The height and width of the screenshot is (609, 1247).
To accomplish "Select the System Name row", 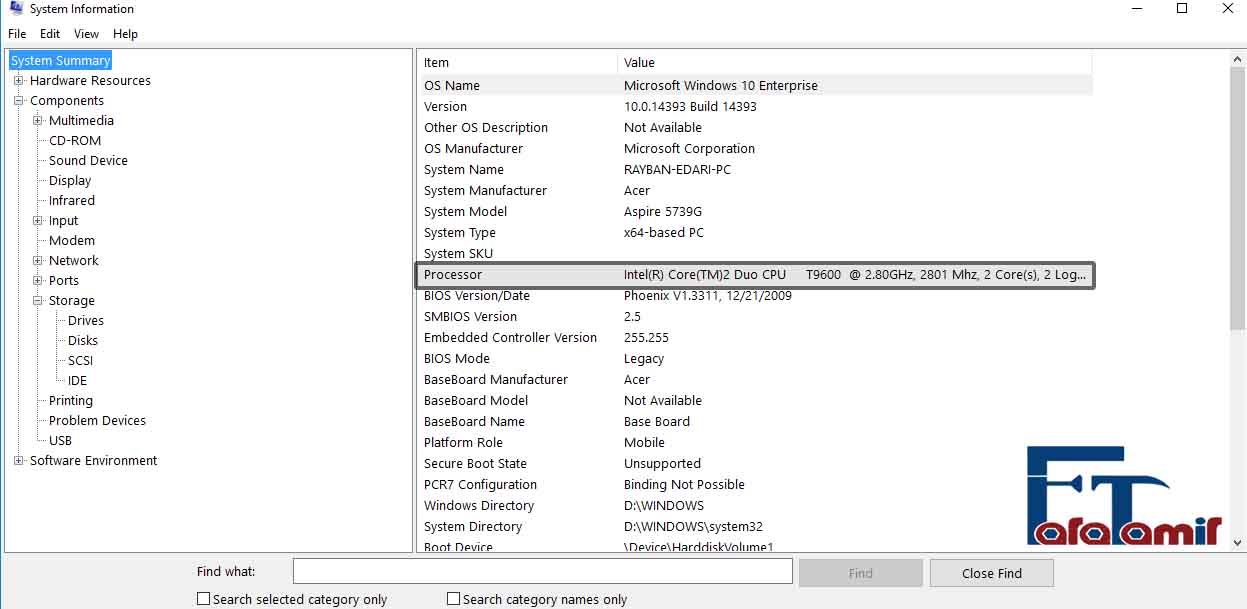I will click(x=755, y=170).
